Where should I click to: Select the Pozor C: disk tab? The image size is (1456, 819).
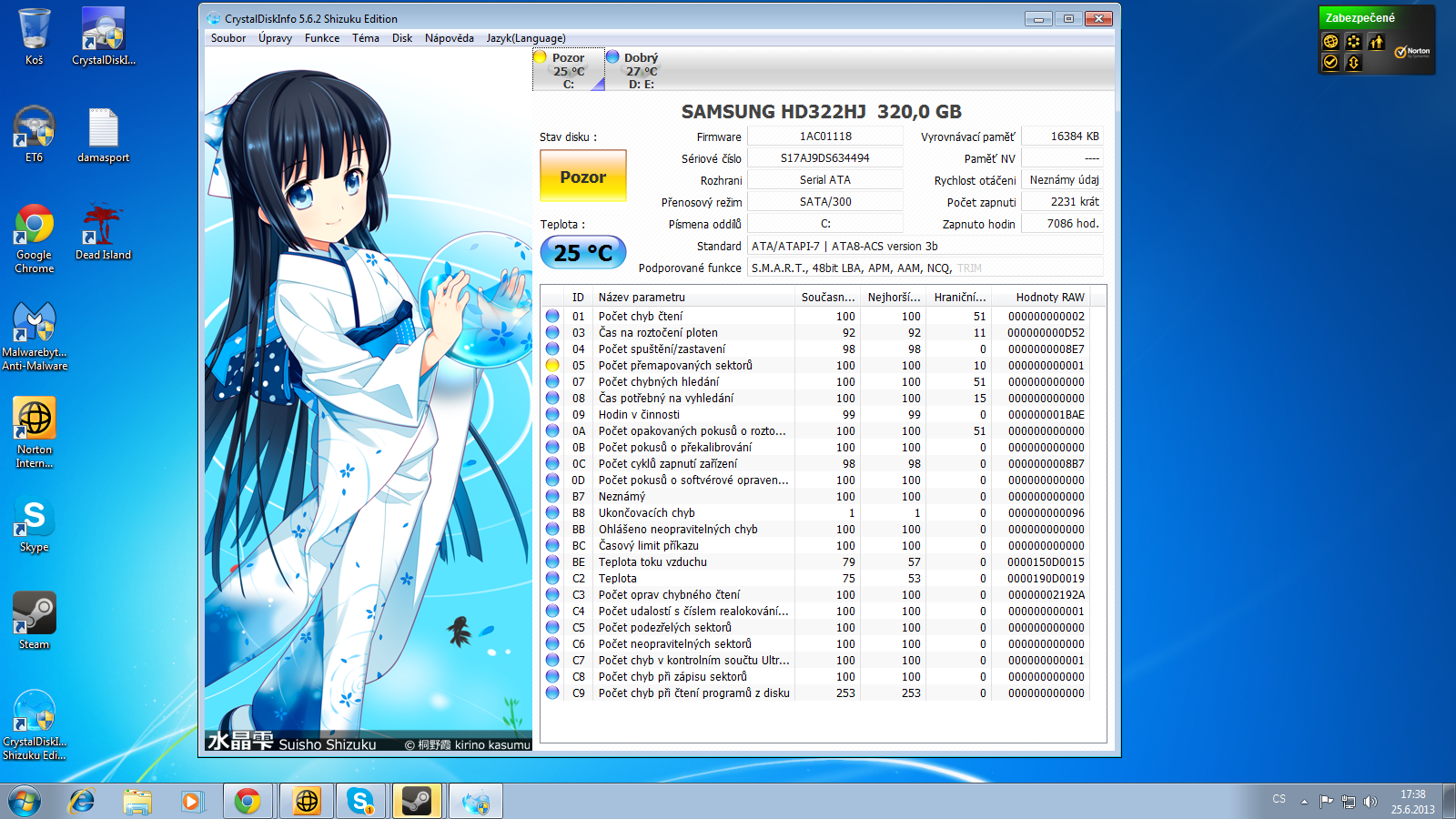point(569,70)
